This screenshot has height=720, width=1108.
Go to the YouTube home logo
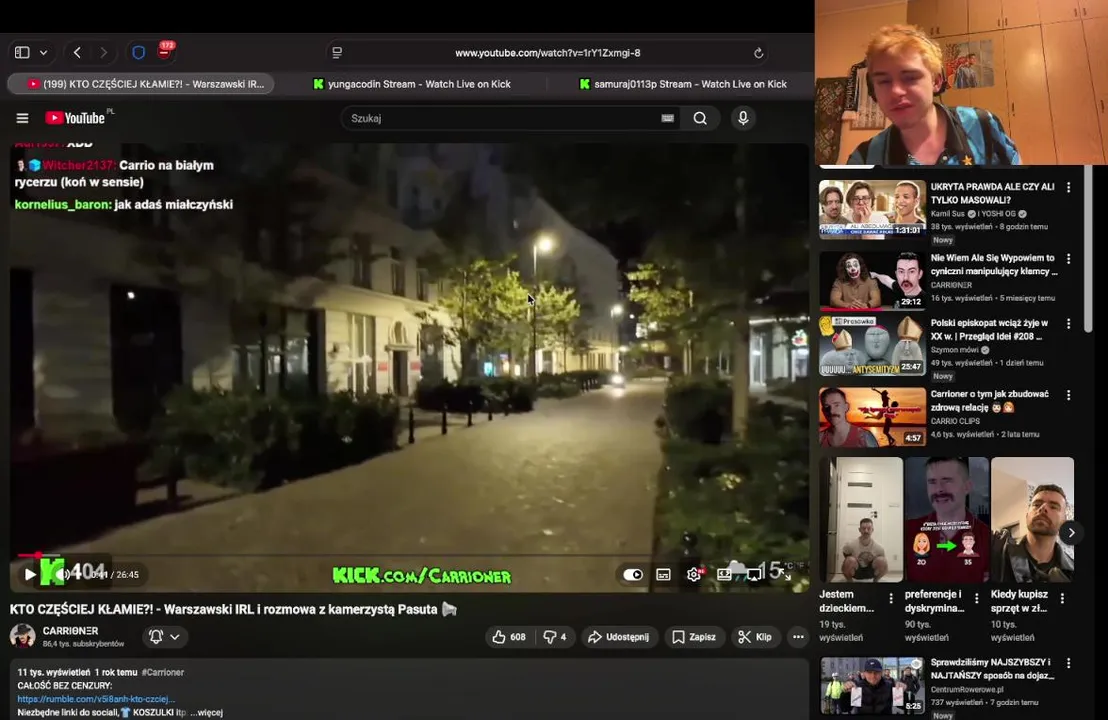pos(75,118)
